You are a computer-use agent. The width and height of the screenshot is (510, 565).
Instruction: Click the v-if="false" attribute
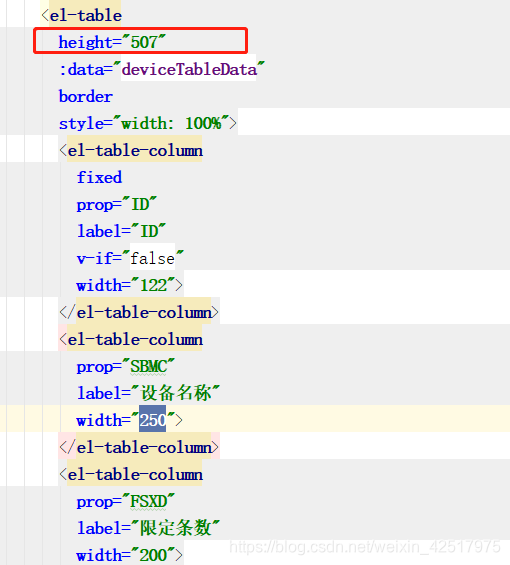[130, 258]
